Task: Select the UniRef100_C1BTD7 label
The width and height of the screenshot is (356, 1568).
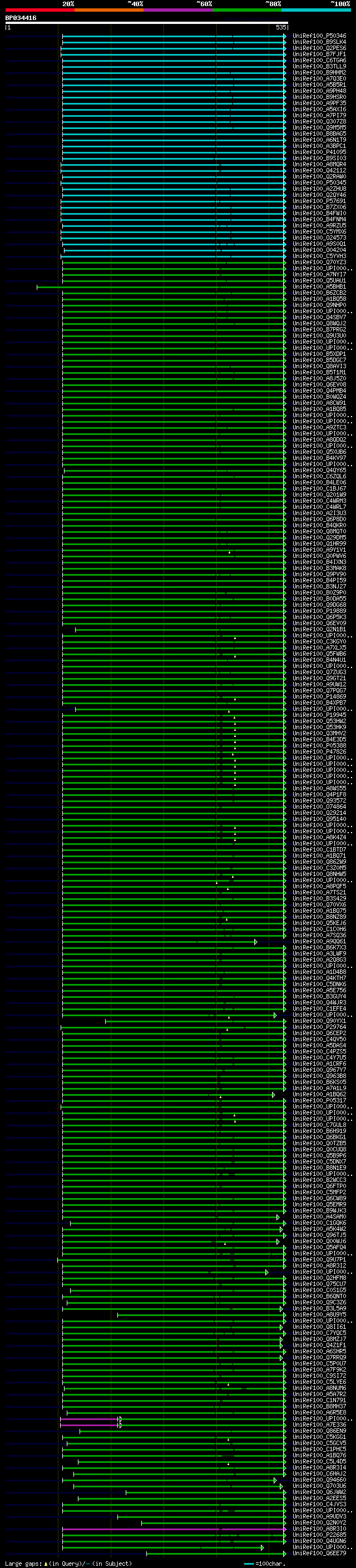Action: 319,850
